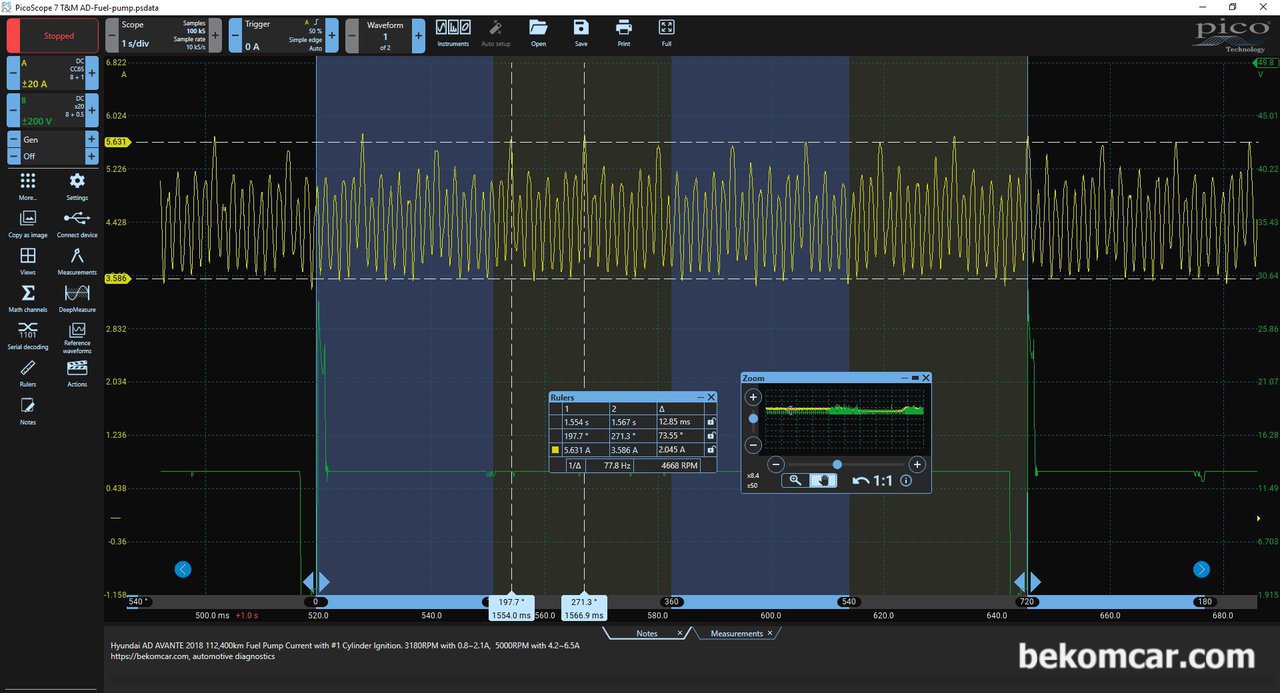
Task: Click vertical zoom out minus in Zoom window
Action: [x=754, y=445]
